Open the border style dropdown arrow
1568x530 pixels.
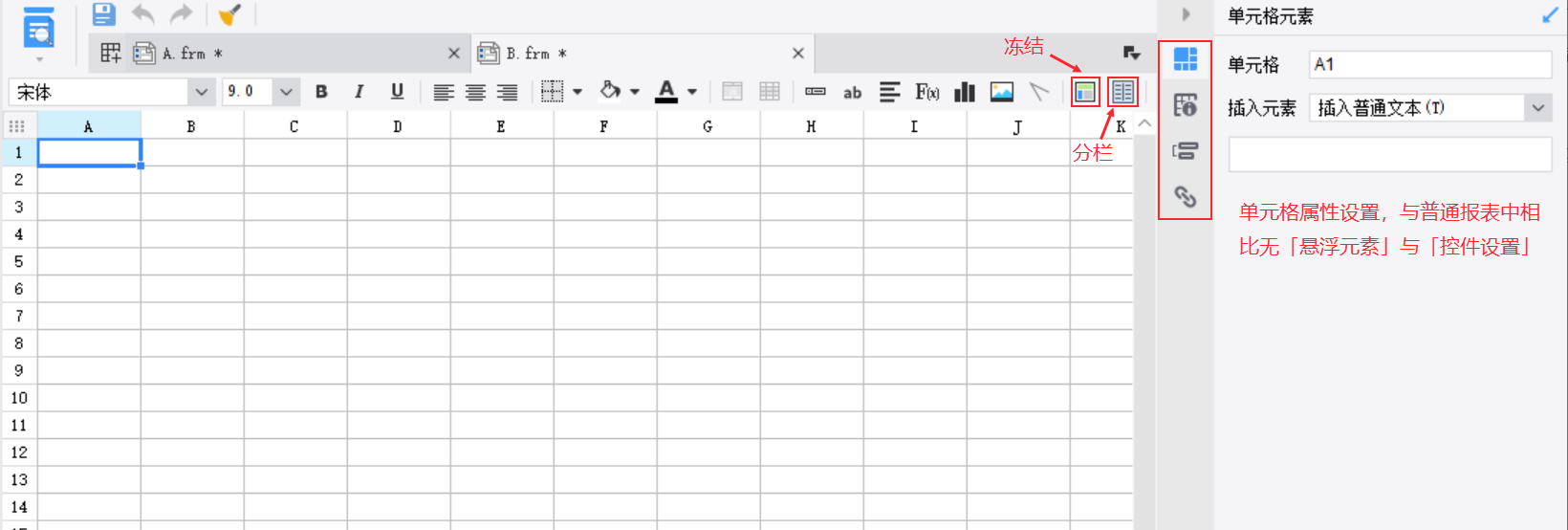click(x=577, y=92)
